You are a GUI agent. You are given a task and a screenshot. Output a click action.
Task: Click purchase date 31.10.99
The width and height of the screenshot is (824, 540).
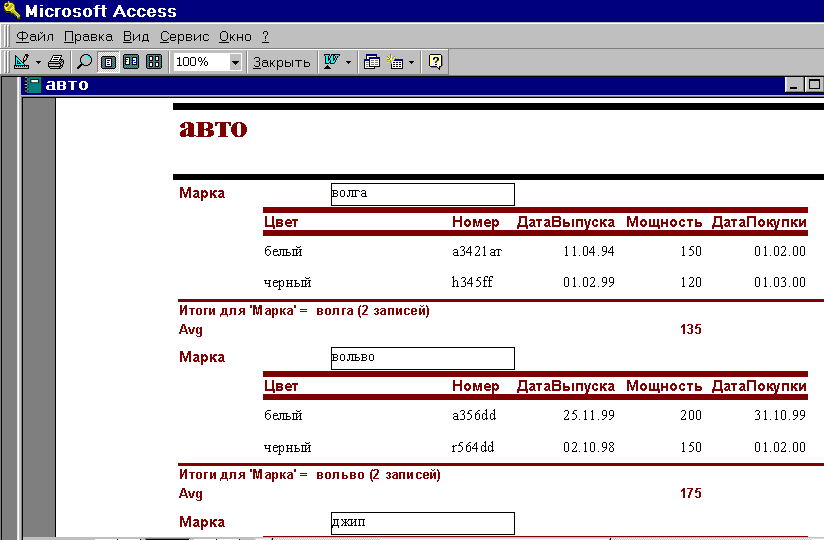pyautogui.click(x=780, y=415)
